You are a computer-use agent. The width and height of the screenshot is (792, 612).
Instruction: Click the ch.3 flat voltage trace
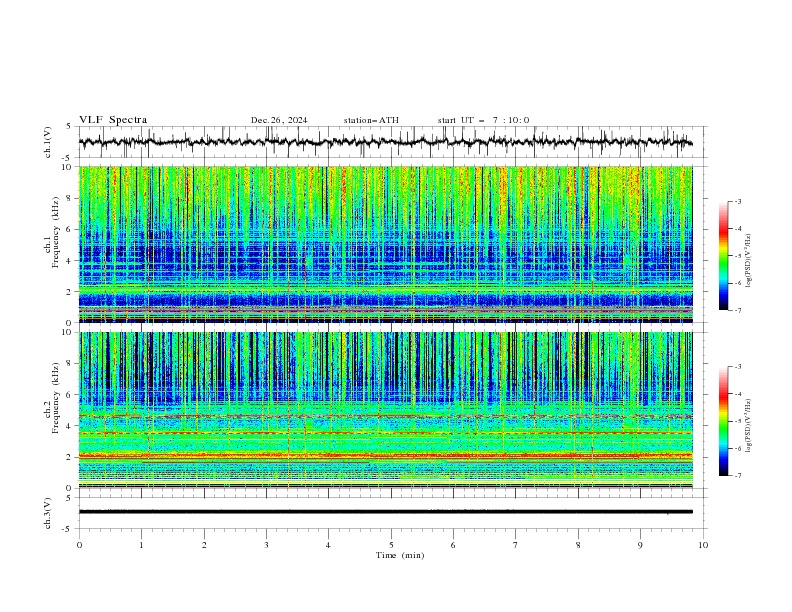(385, 512)
